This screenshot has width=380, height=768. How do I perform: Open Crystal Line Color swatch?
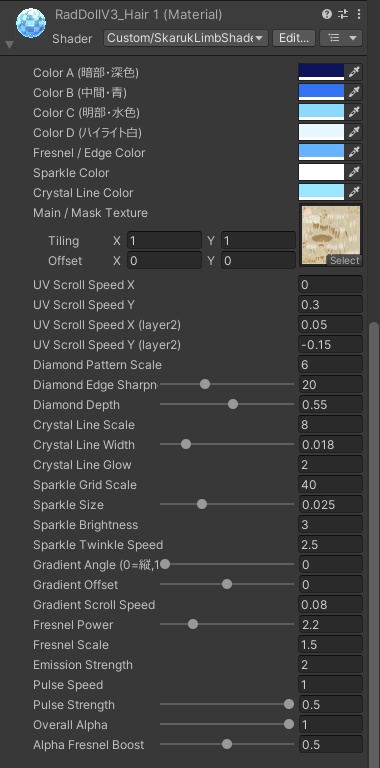pyautogui.click(x=321, y=192)
